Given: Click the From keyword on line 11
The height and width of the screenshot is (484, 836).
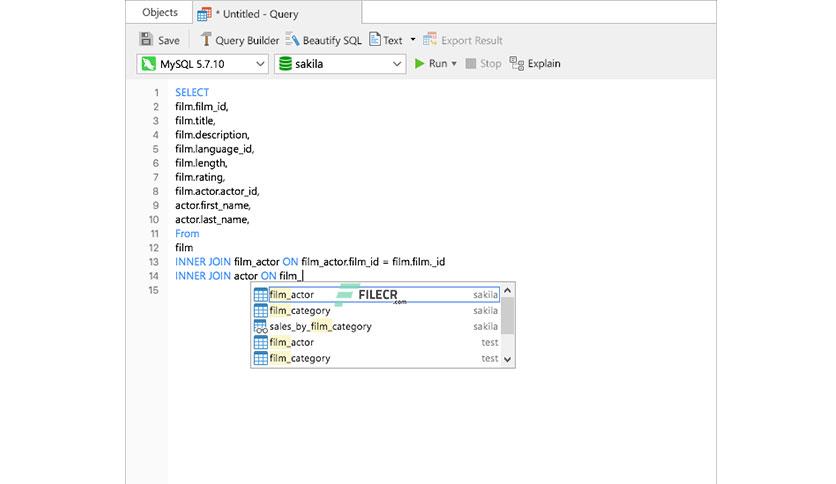Looking at the screenshot, I should [187, 233].
